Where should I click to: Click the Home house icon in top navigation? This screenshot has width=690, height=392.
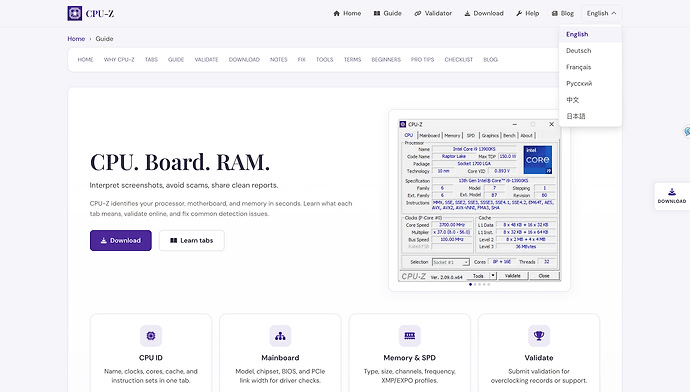coord(337,13)
